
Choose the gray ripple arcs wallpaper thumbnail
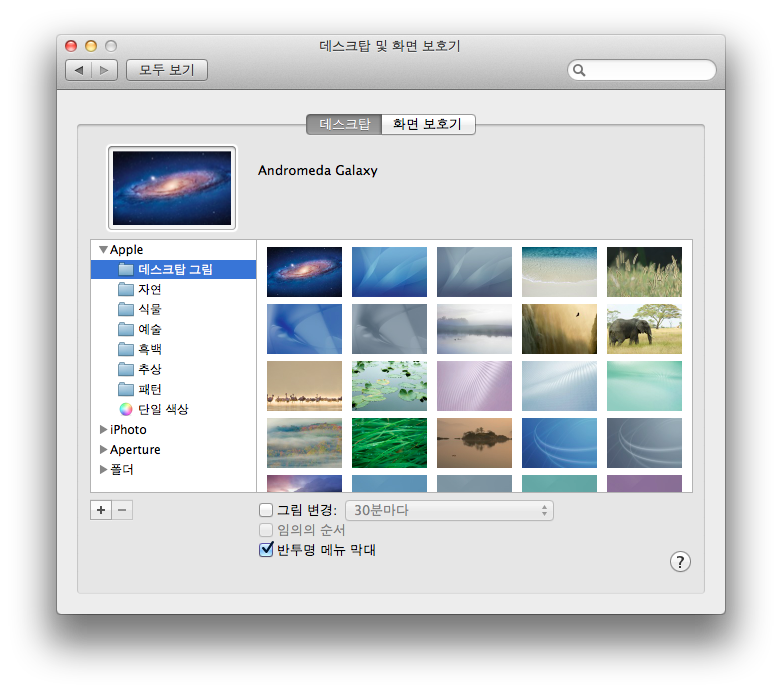coord(644,443)
